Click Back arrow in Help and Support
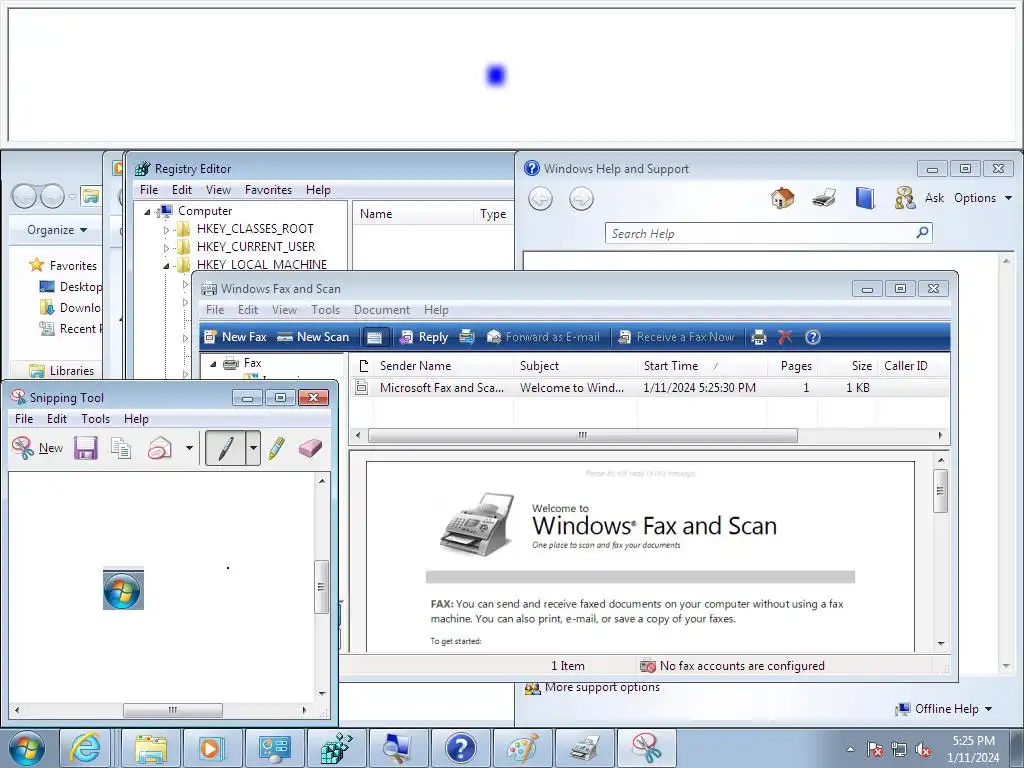1024x768 pixels. coord(540,199)
